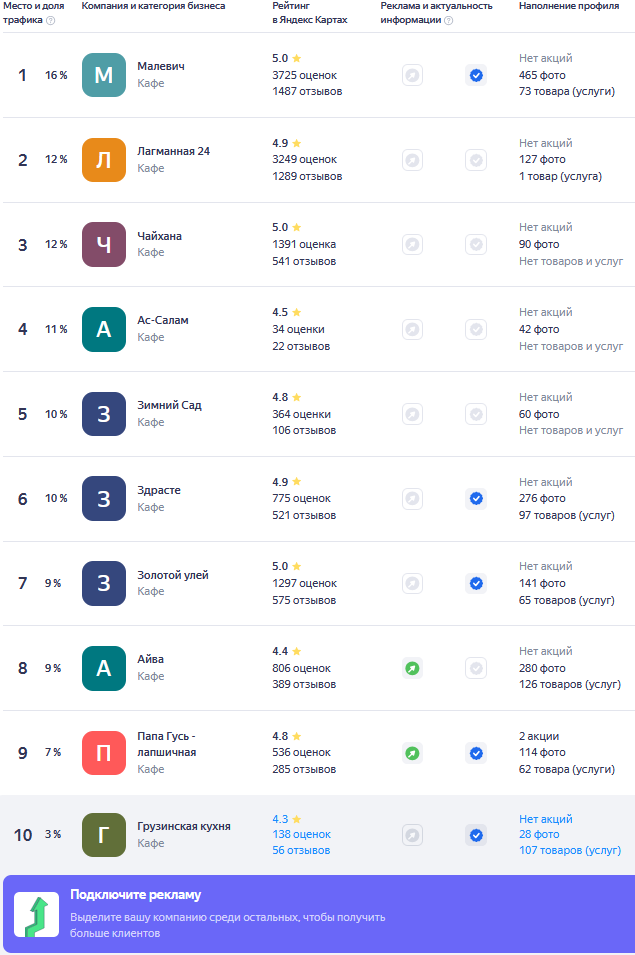The image size is (635, 955).
Task: Open the Зимний Сад company row
Action: (319, 414)
